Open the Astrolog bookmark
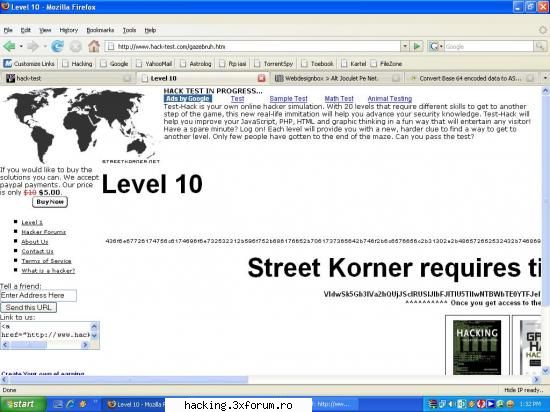Image resolution: width=550 pixels, height=412 pixels. coord(196,64)
